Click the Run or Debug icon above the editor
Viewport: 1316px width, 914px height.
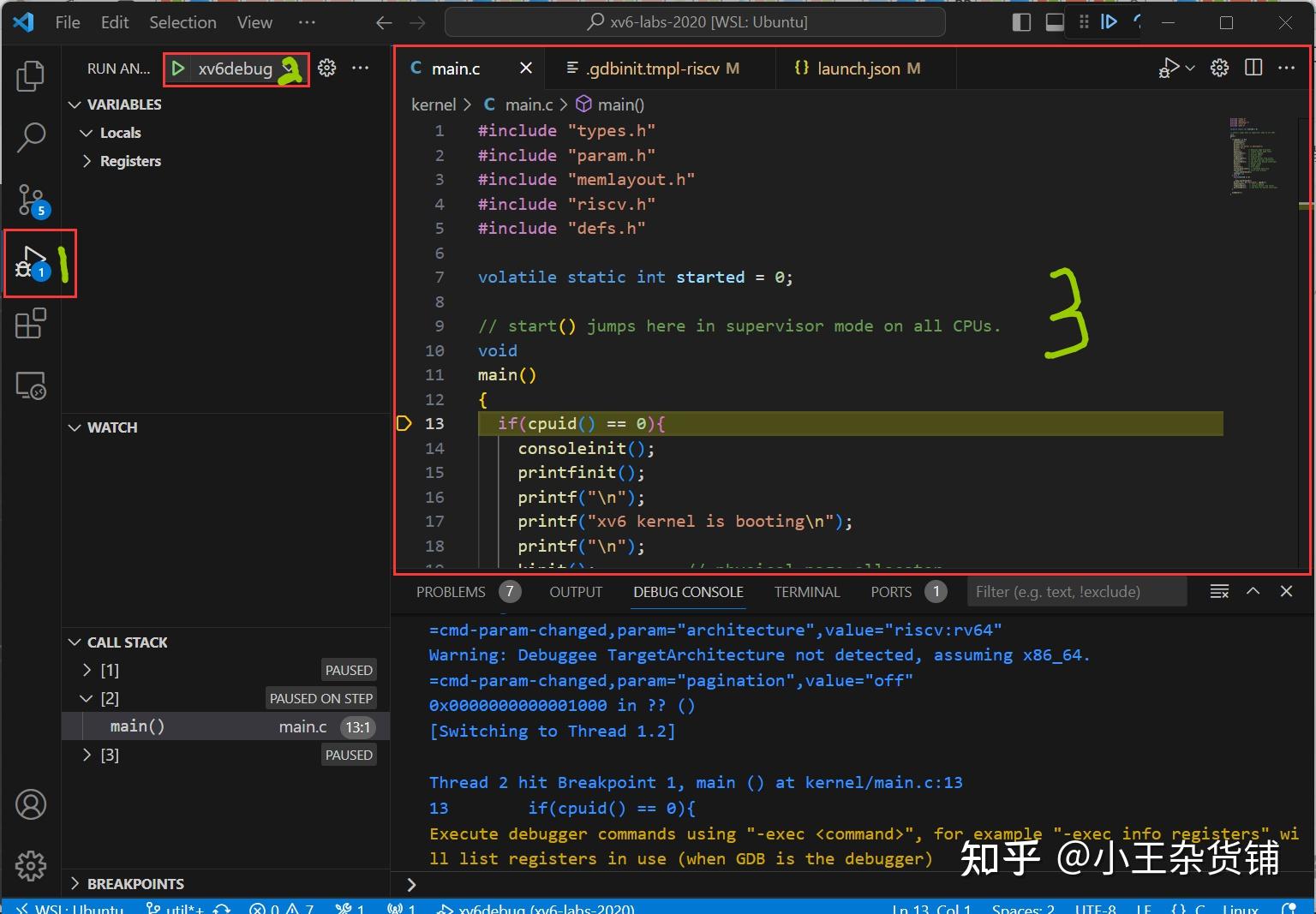pyautogui.click(x=1170, y=68)
